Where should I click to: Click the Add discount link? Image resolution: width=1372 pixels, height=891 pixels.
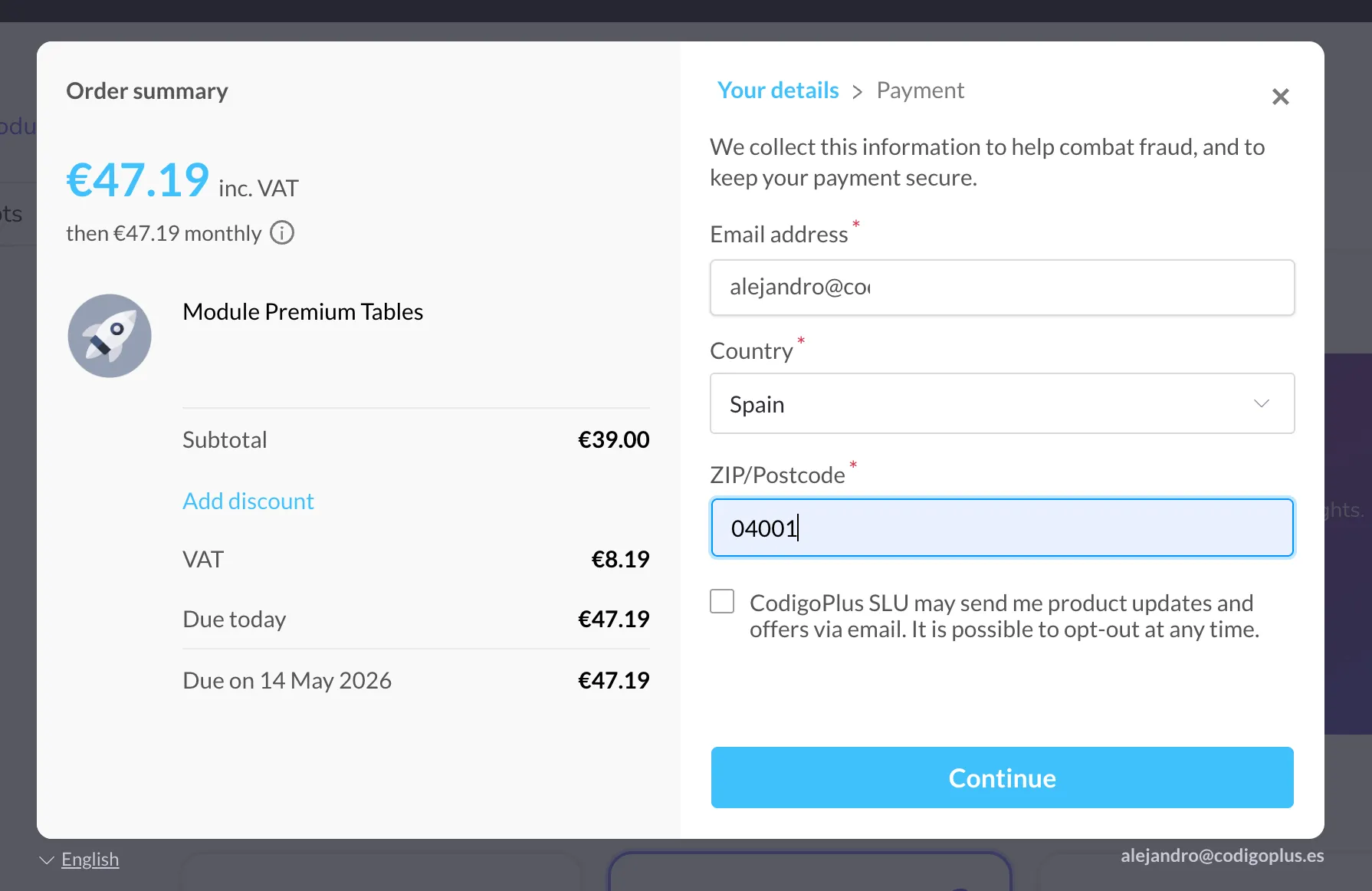click(x=248, y=501)
